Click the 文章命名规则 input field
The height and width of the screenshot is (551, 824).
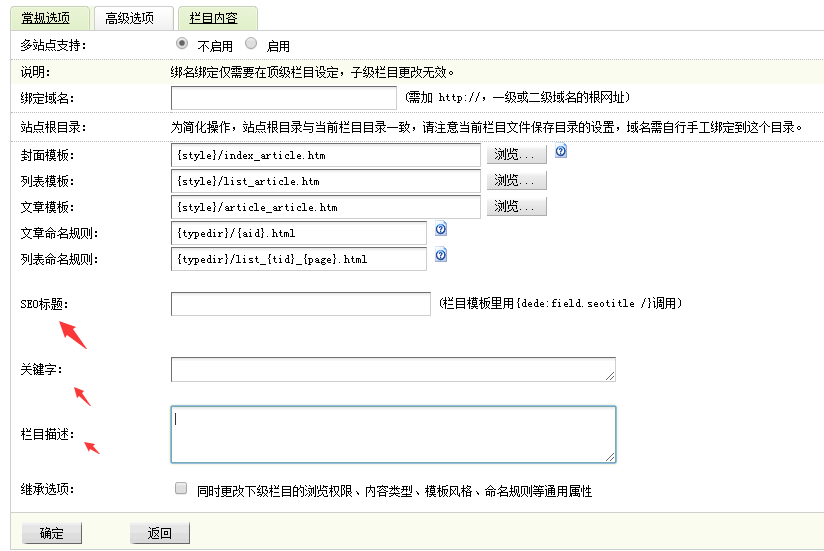tap(299, 233)
